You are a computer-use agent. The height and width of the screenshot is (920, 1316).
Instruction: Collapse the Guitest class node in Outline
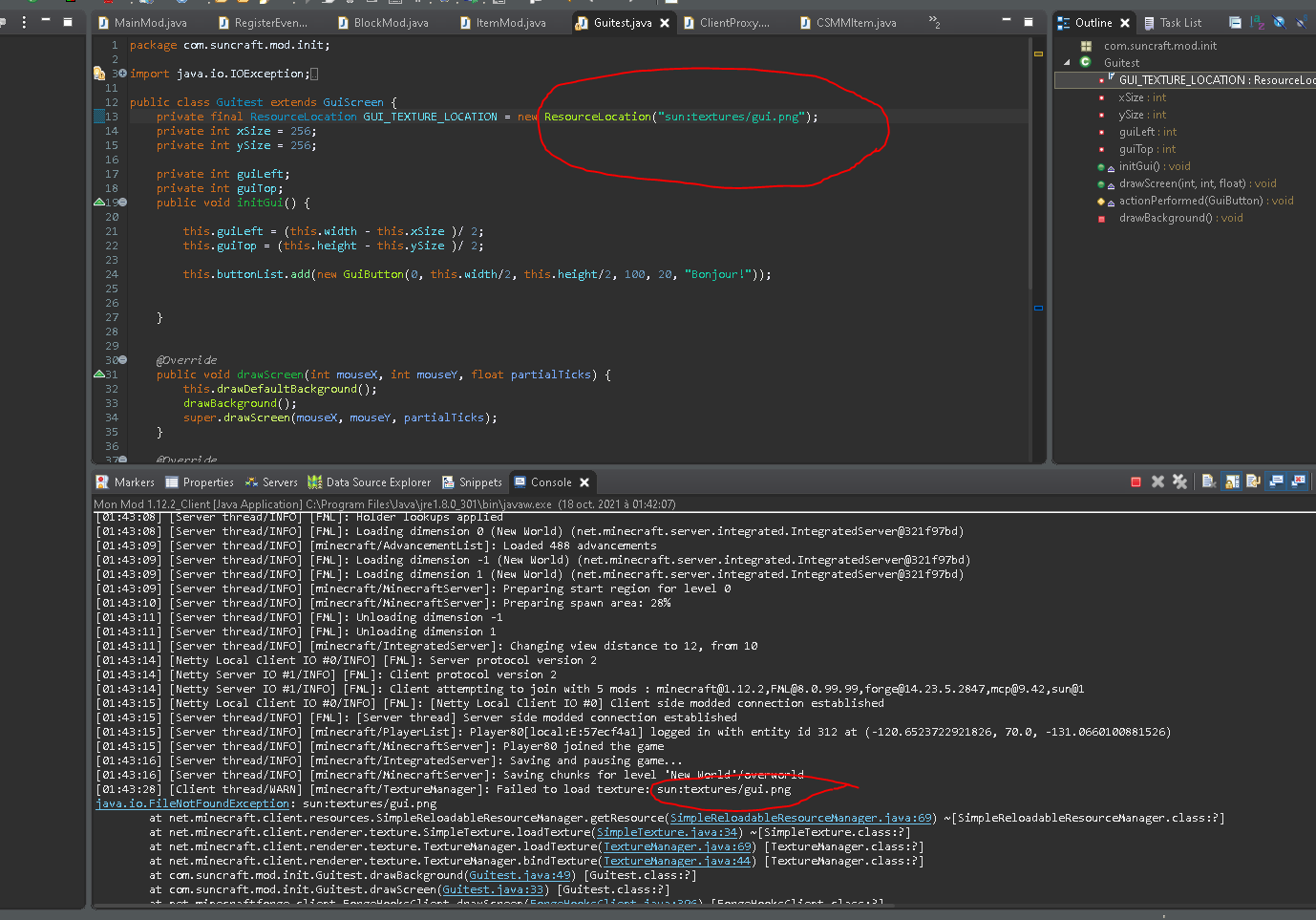pos(1067,63)
